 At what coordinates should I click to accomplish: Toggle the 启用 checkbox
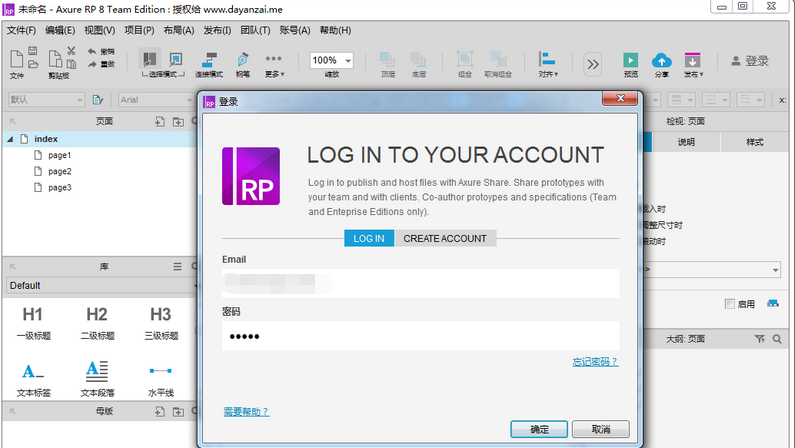[x=730, y=304]
